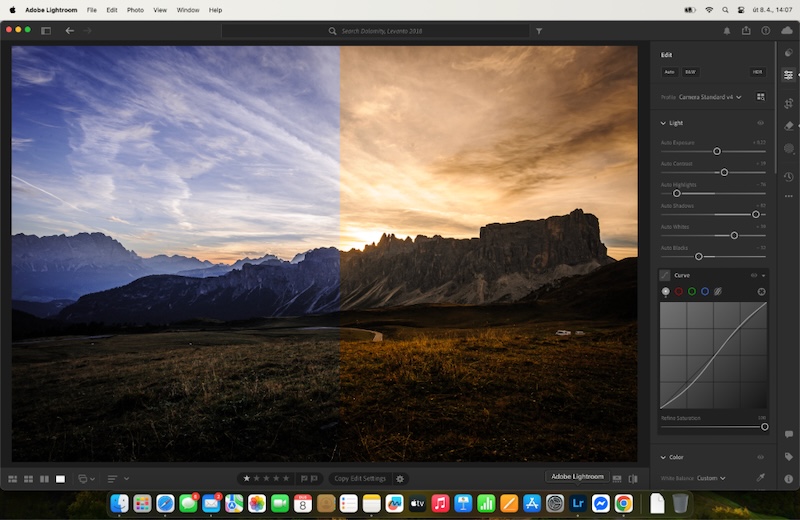This screenshot has width=800, height=520.
Task: Open the Keywords tag icon
Action: 789,457
